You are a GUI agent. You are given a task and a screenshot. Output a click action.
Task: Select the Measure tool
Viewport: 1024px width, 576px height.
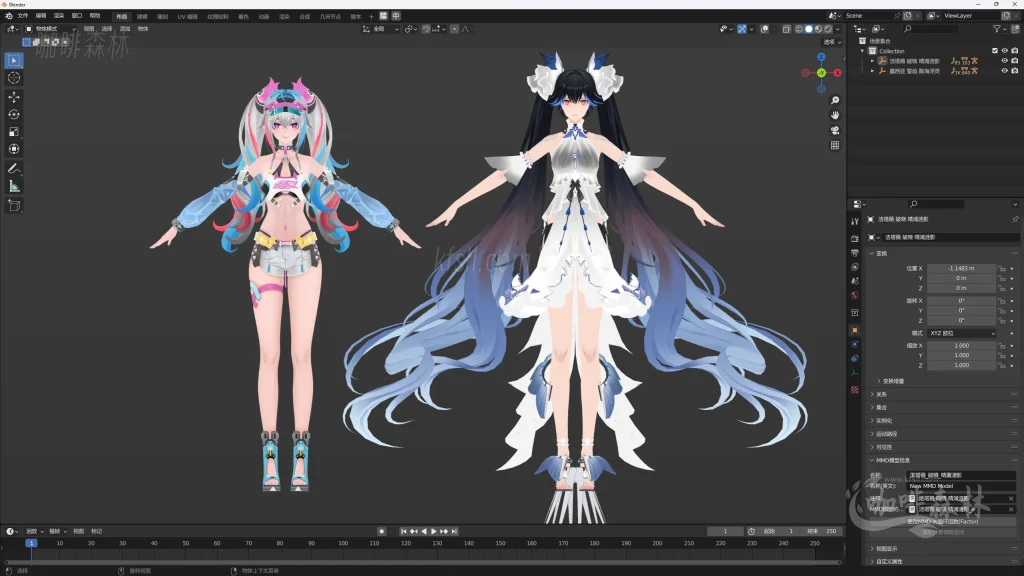pyautogui.click(x=14, y=187)
